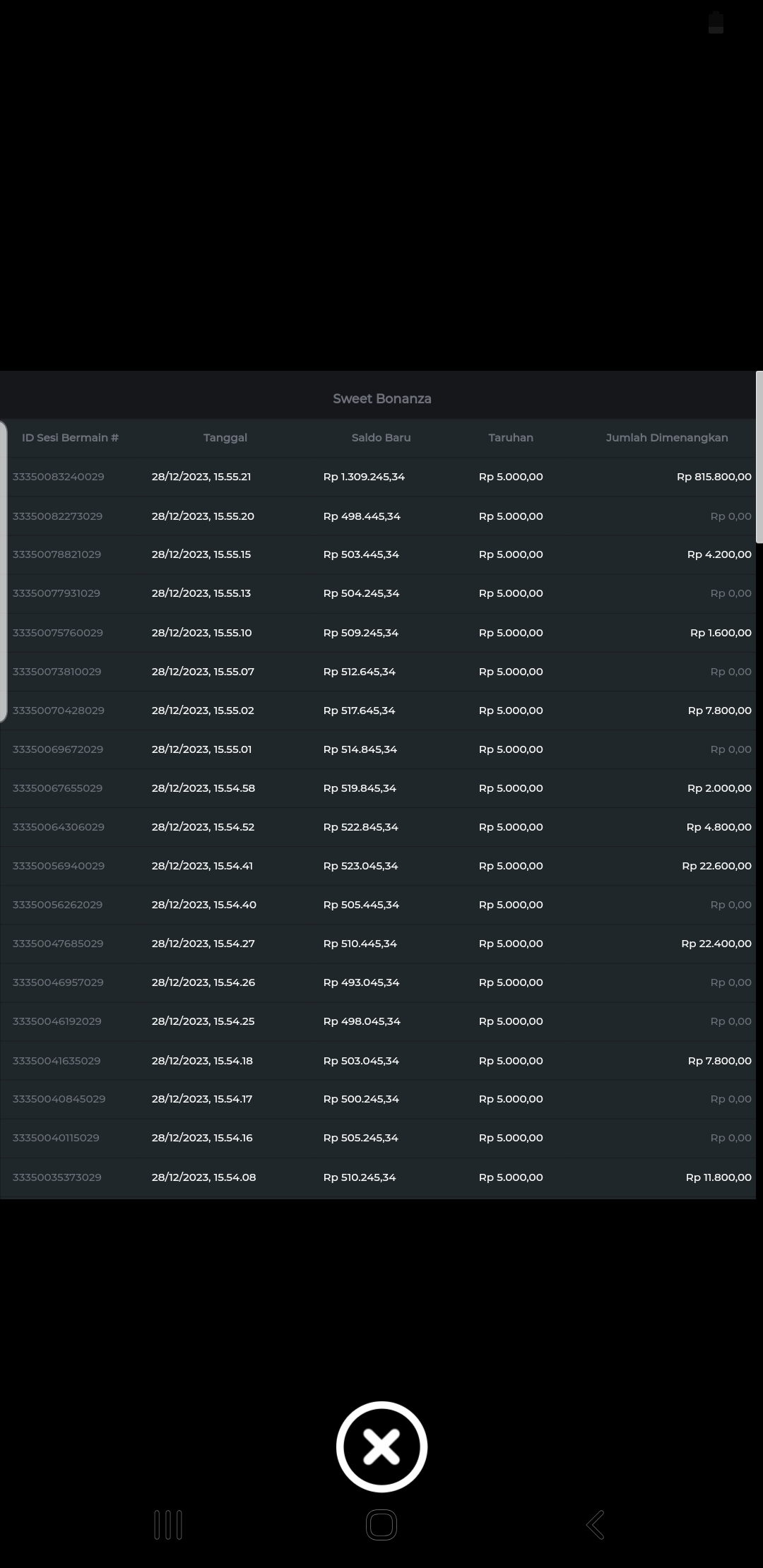Open session ID 33350082273029

57,516
